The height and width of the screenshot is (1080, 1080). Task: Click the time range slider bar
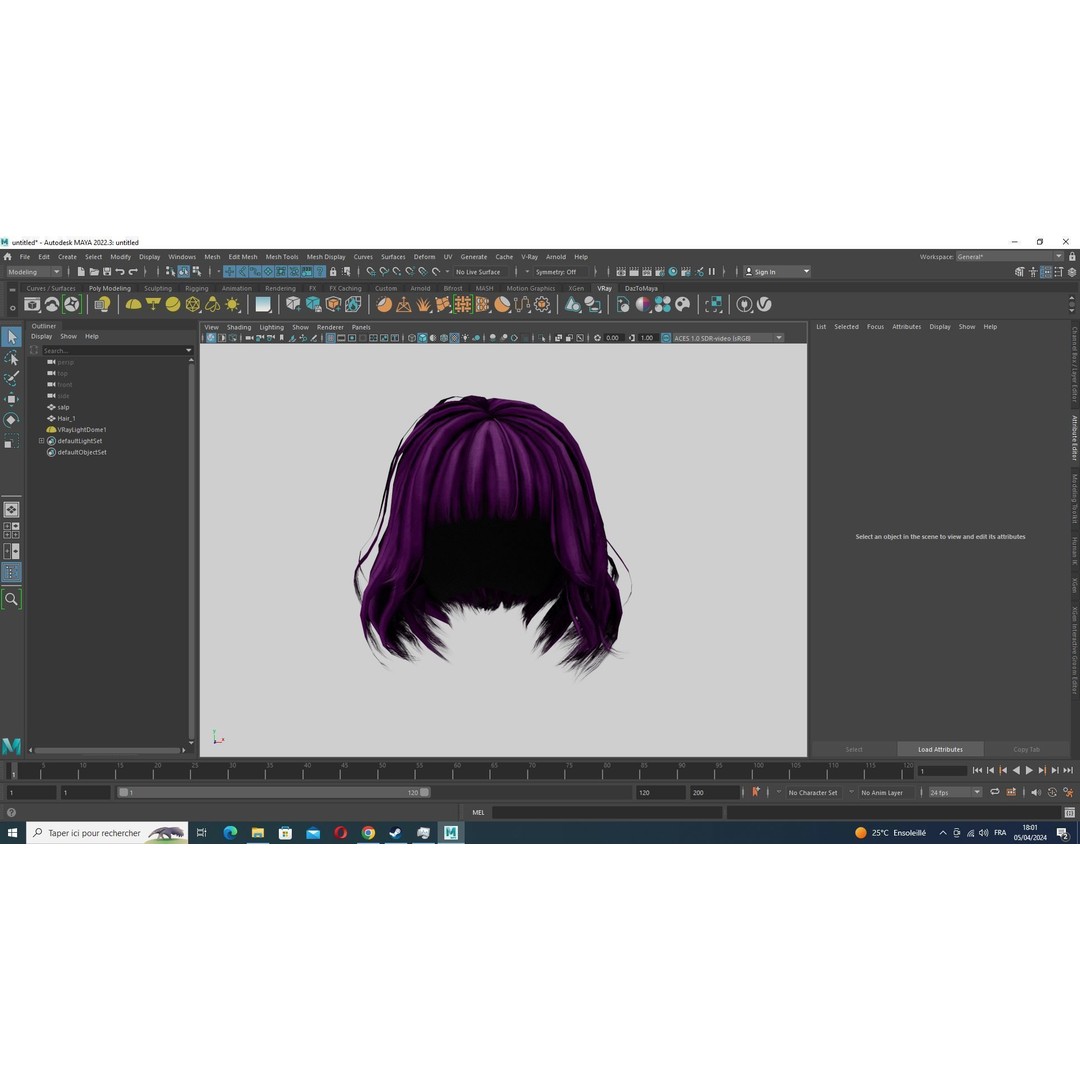click(273, 793)
